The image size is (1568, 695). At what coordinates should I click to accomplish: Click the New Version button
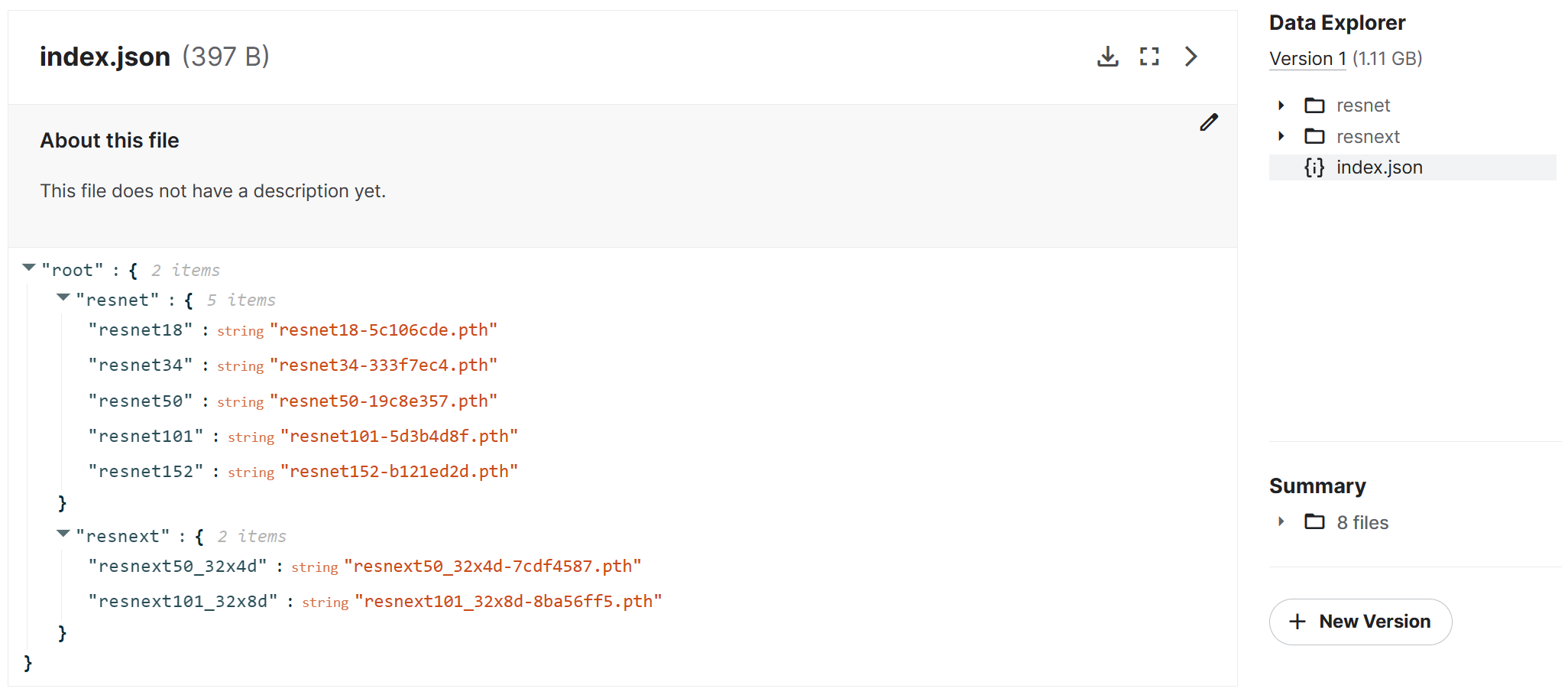click(1360, 622)
